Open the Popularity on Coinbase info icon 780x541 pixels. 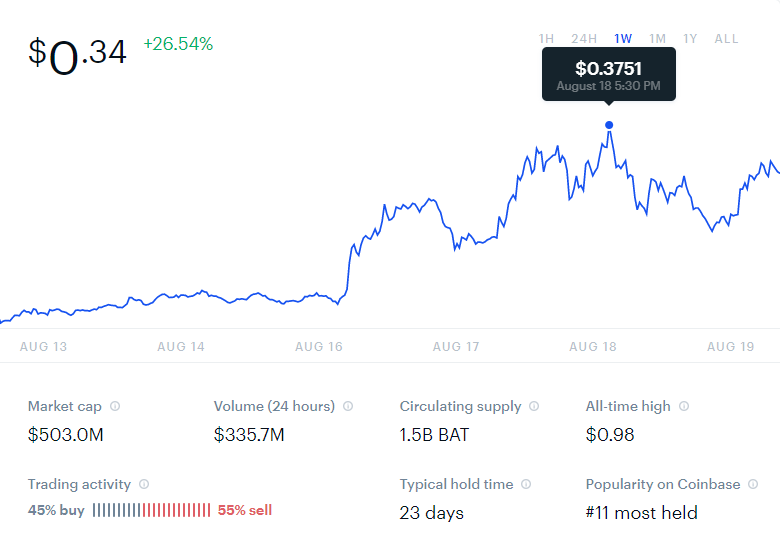point(753,484)
